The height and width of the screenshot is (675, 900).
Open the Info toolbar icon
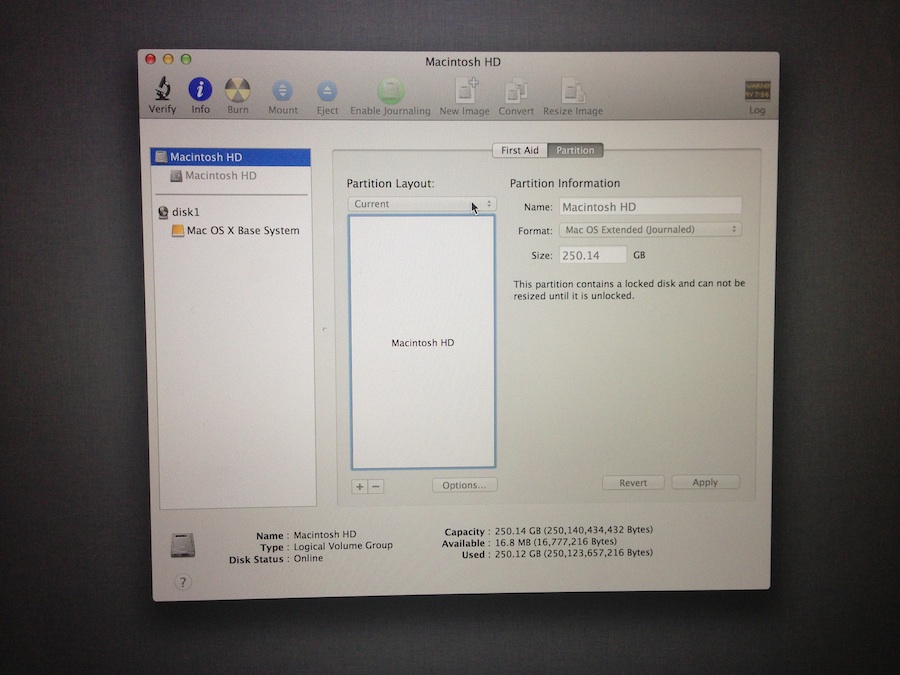coord(200,90)
